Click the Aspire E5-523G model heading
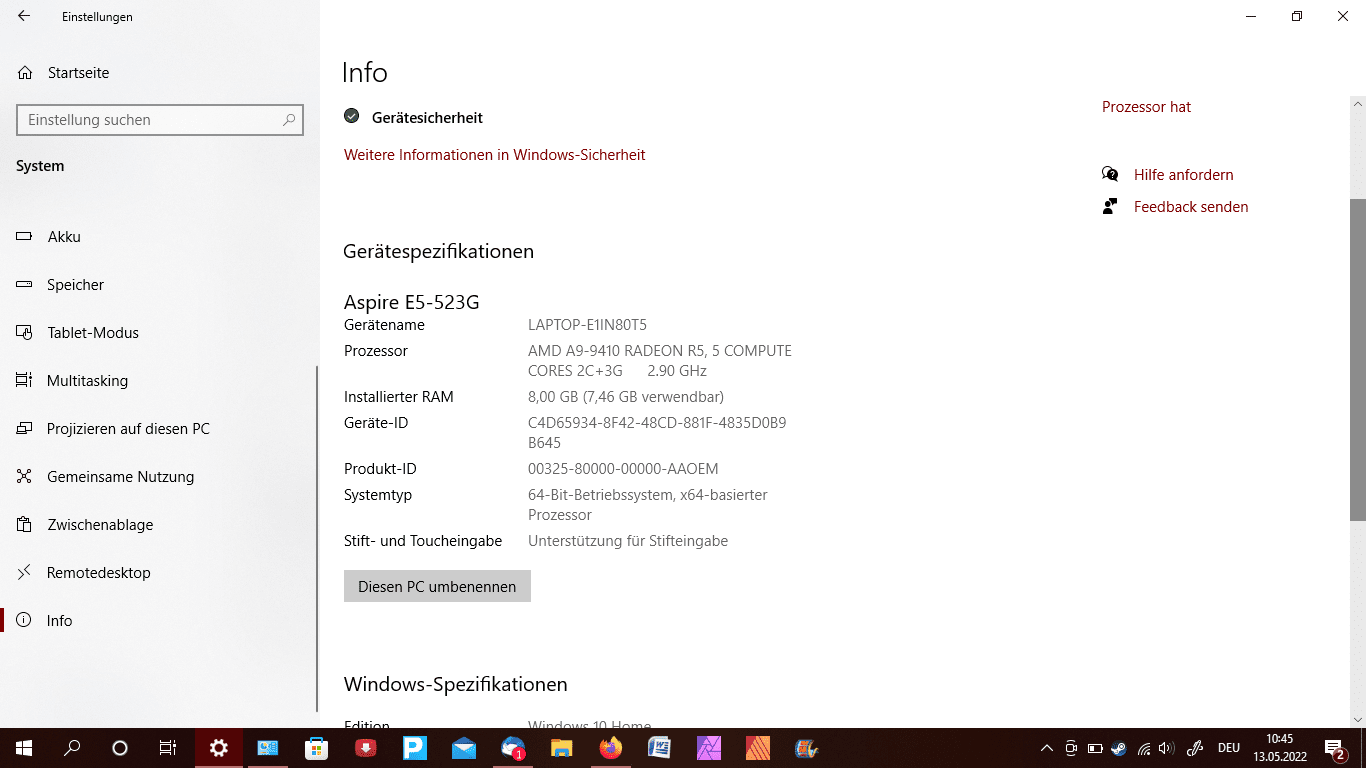Viewport: 1366px width, 768px height. [x=412, y=302]
